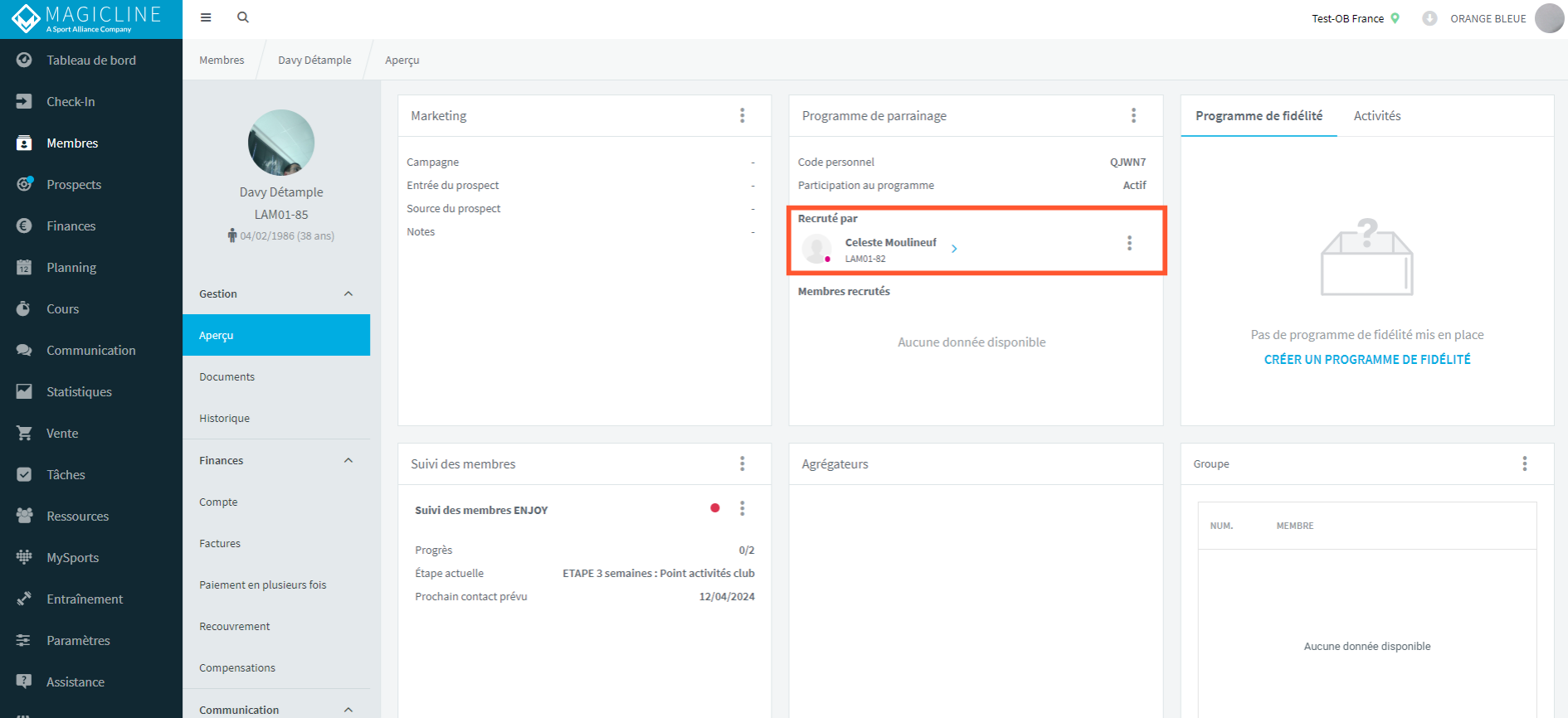The width and height of the screenshot is (1568, 718).
Task: Collapse the Gestion section chevron
Action: [x=348, y=294]
